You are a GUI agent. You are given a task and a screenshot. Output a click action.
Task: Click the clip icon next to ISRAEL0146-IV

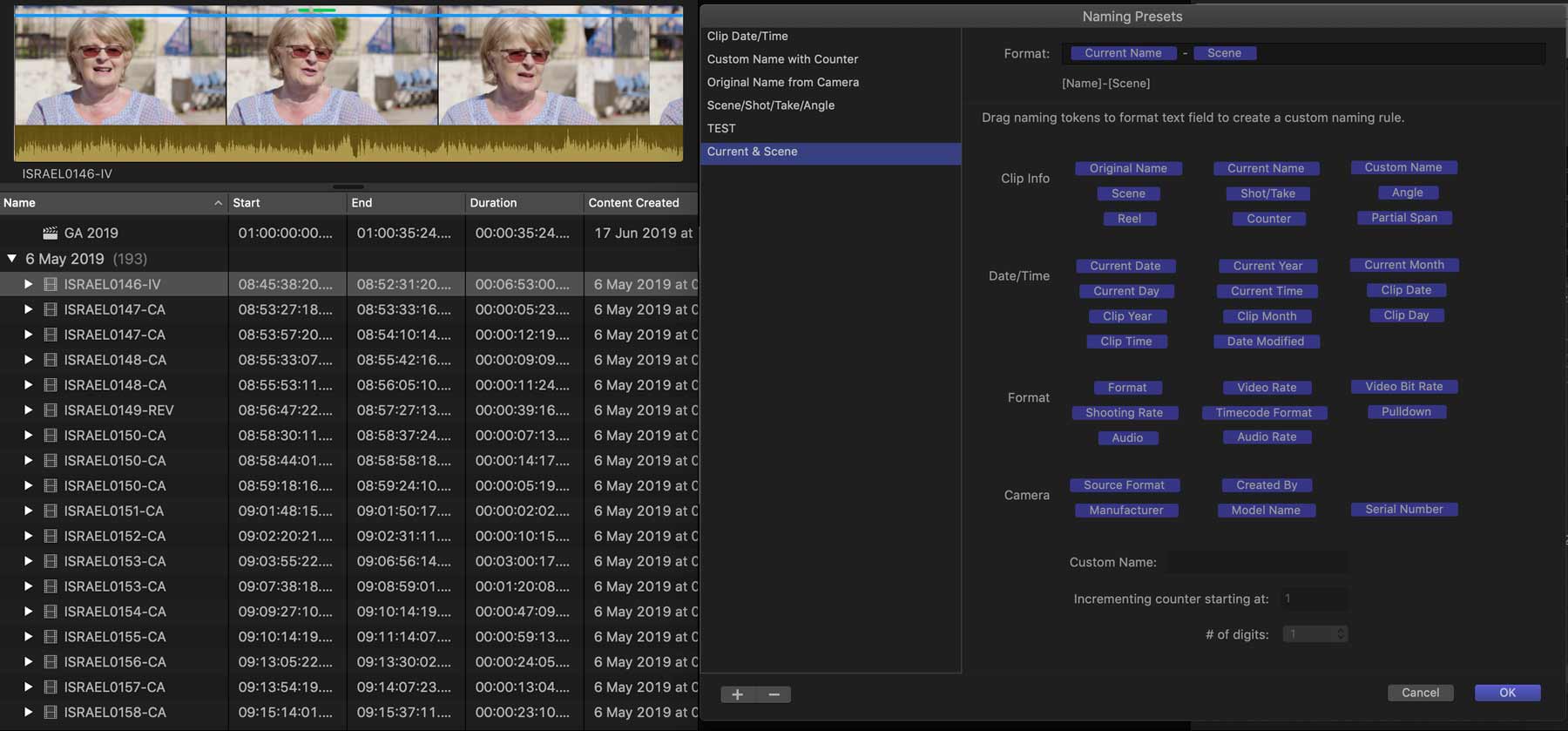[x=51, y=284]
